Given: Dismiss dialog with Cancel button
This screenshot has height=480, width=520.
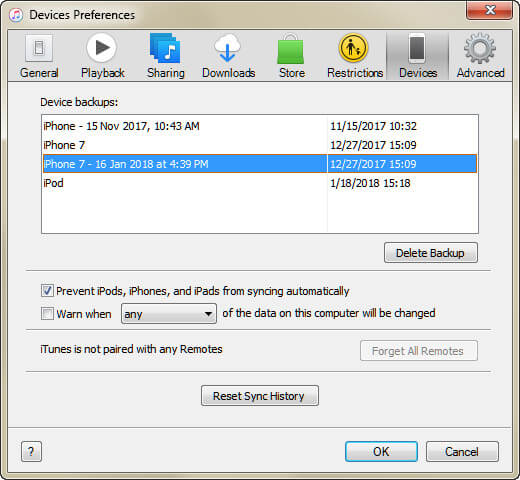Looking at the screenshot, I should point(462,452).
